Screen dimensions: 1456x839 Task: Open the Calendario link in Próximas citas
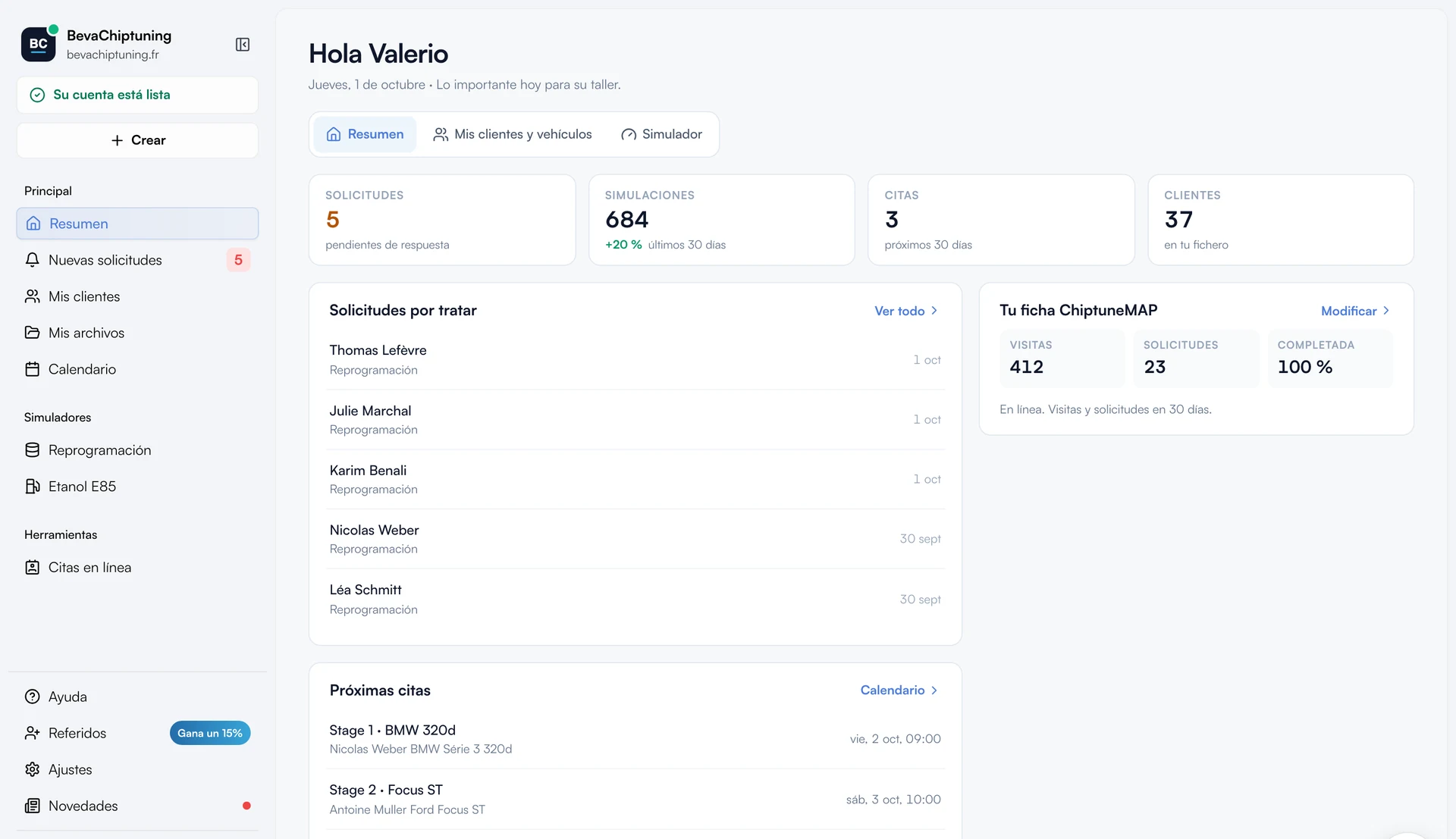coord(899,690)
